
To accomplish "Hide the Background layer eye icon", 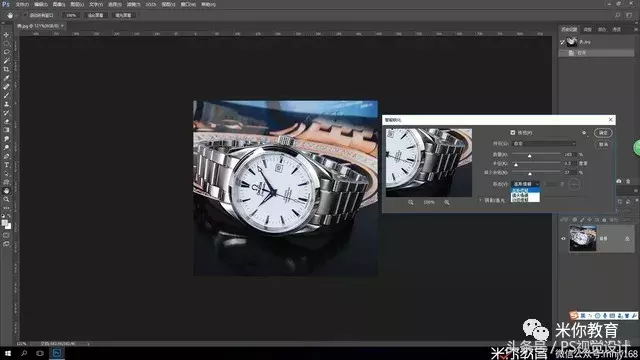I will pos(563,238).
